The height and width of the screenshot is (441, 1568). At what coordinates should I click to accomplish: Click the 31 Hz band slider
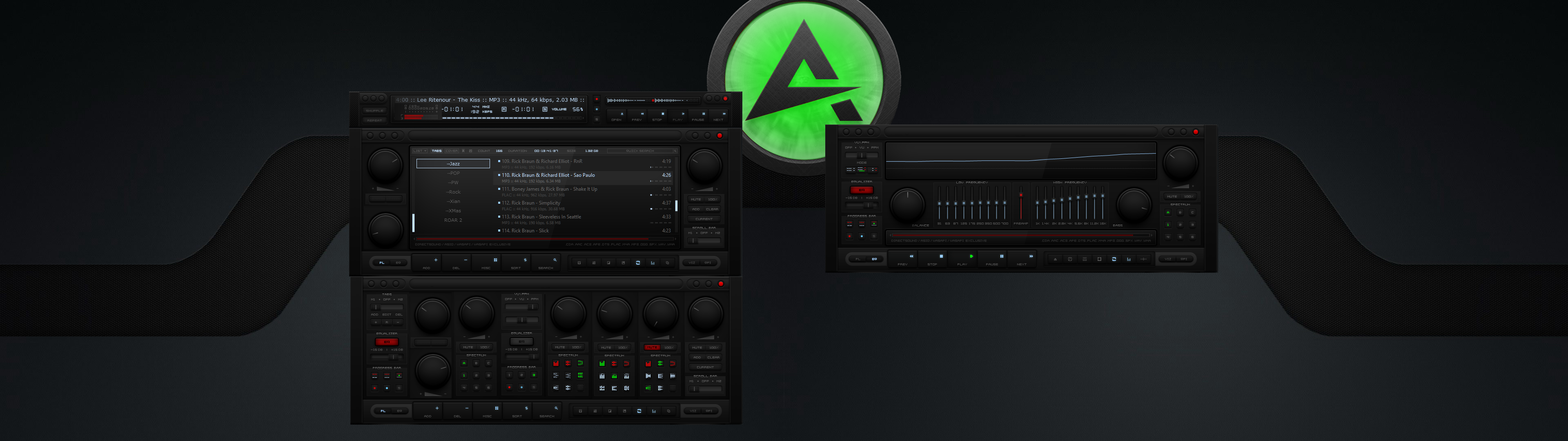pos(939,204)
